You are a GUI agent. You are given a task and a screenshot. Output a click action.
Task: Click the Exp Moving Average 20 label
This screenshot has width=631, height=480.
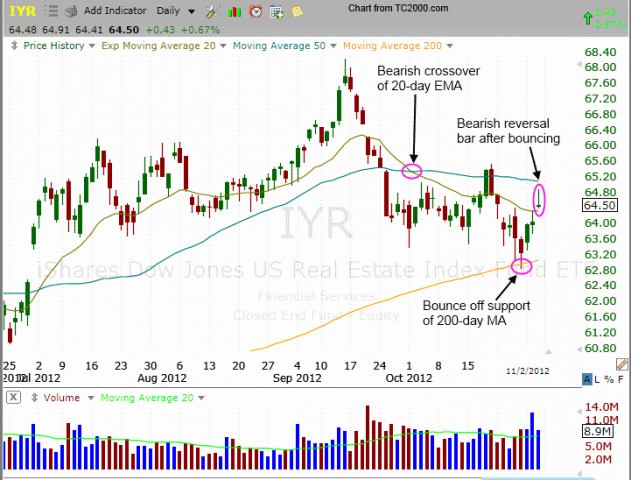click(x=158, y=46)
